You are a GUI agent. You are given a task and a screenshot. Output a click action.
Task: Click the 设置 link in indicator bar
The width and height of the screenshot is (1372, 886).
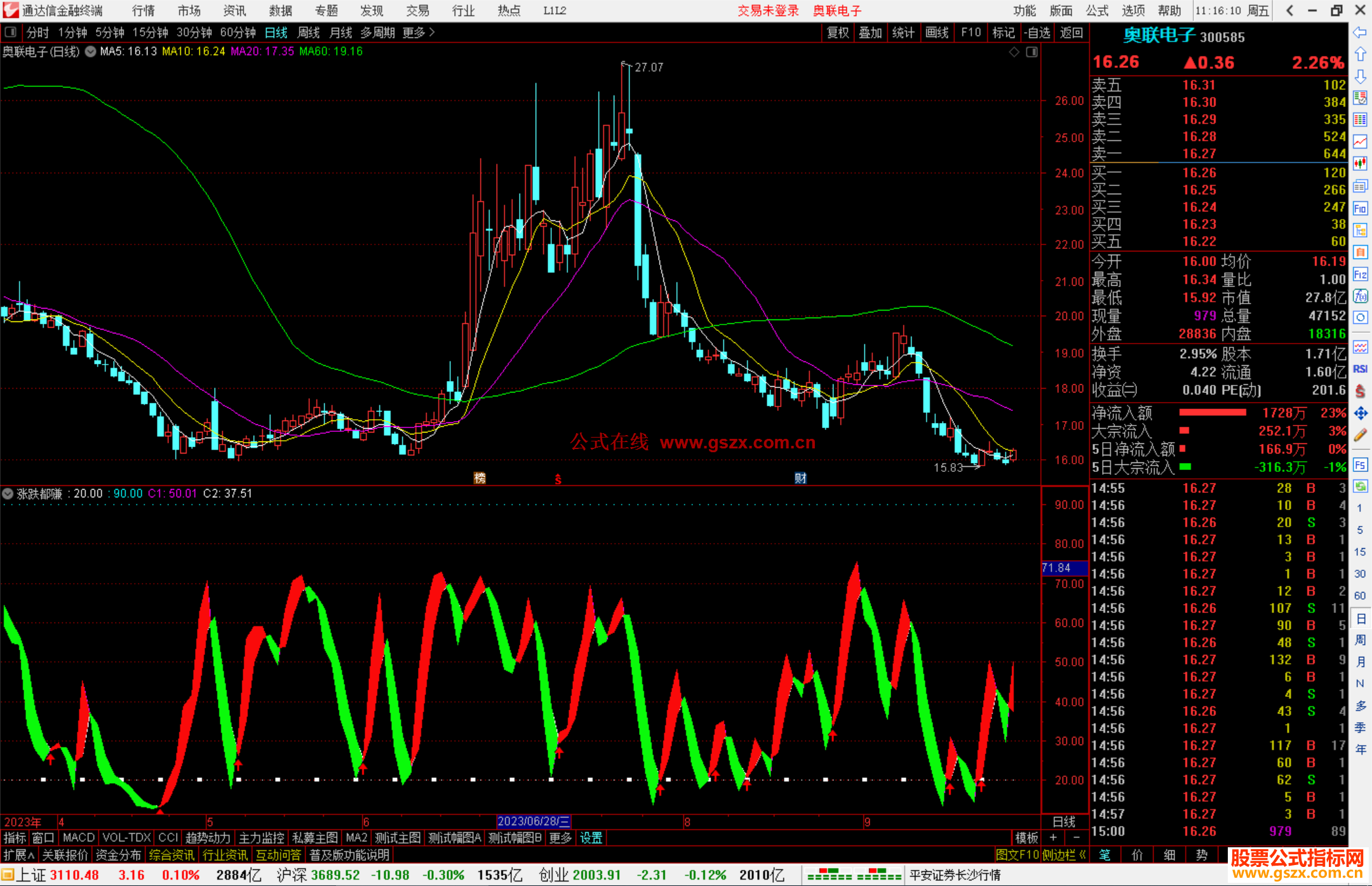pyautogui.click(x=591, y=838)
